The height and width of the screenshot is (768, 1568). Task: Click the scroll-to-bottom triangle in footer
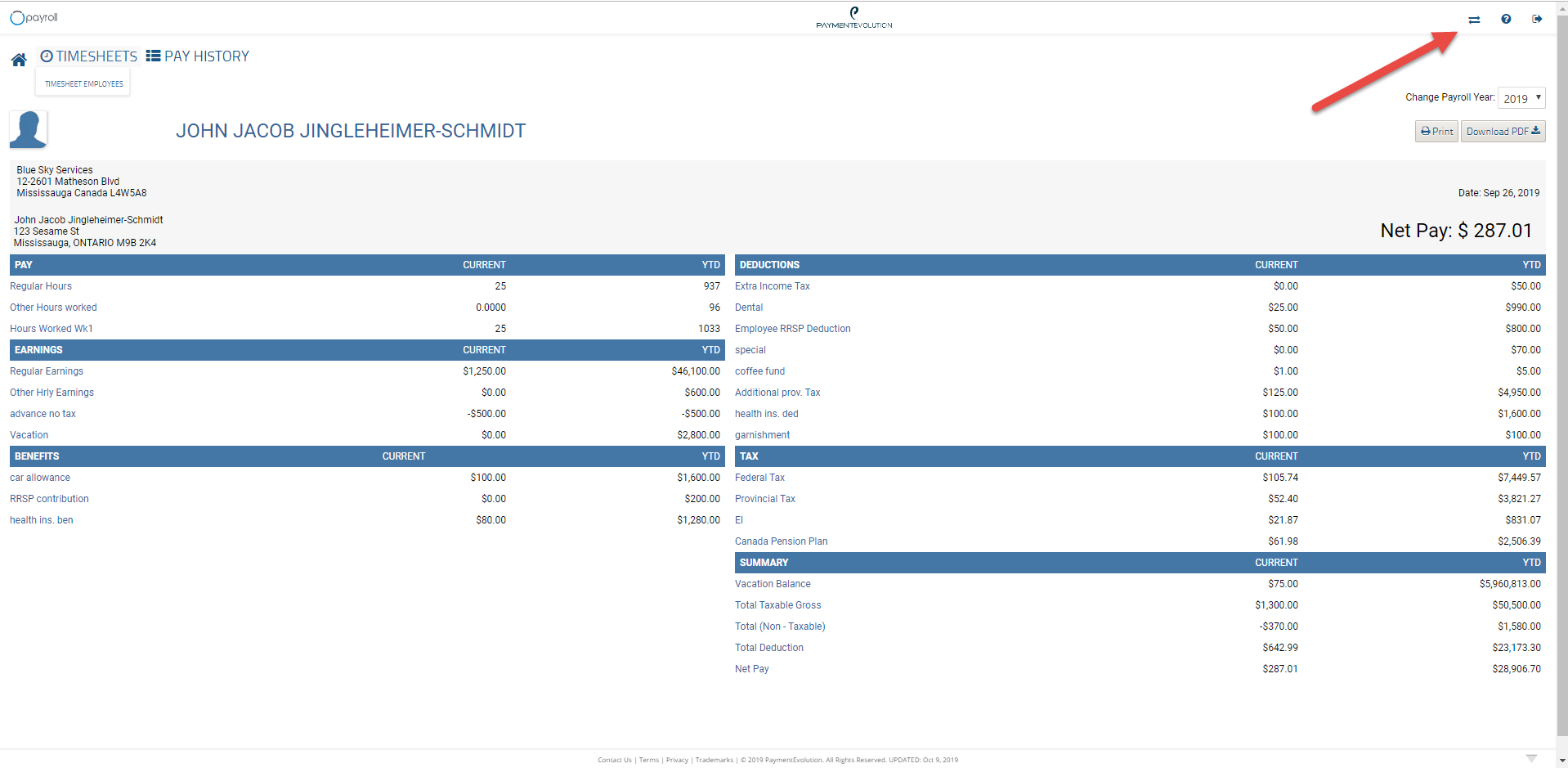coord(1531,759)
